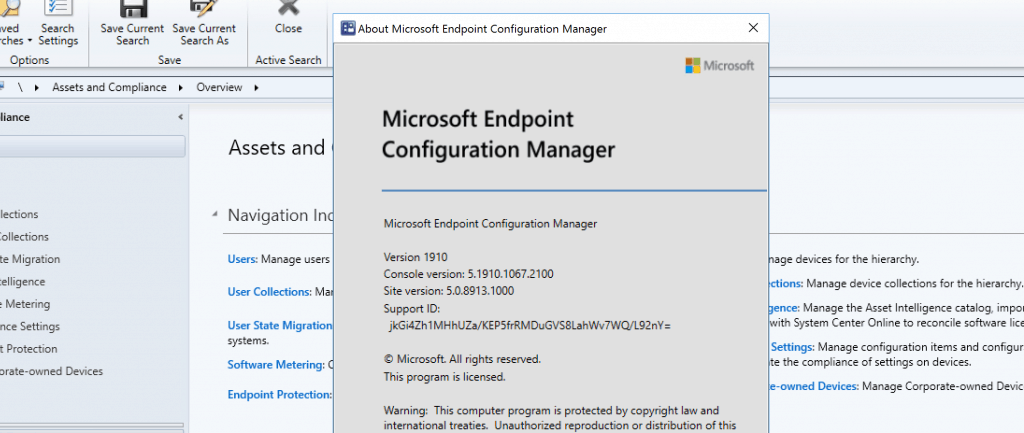Select Corporate-owned Devices node in the tree
This screenshot has height=433, width=1024.
[x=52, y=371]
